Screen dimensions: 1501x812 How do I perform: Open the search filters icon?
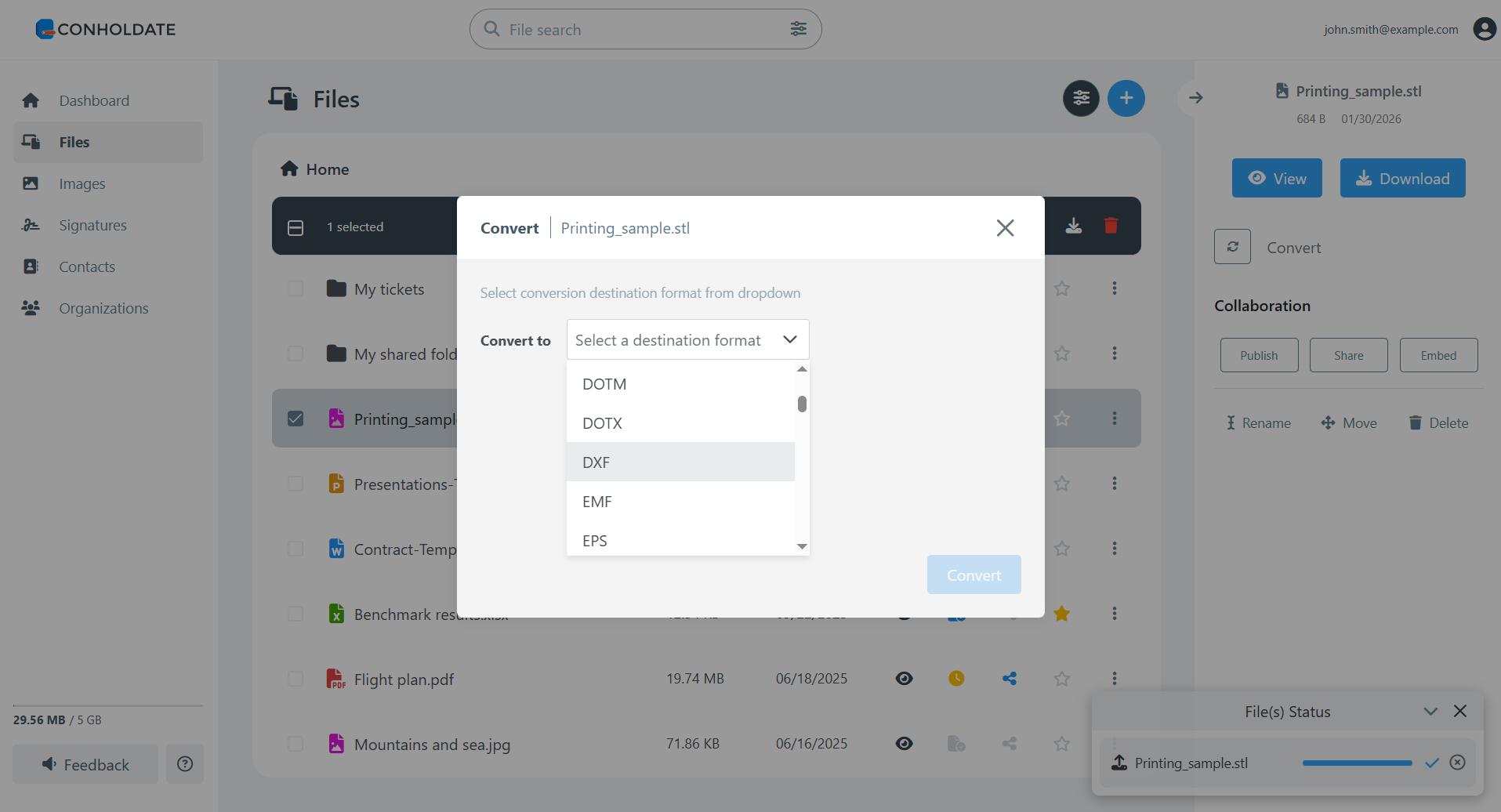799,28
